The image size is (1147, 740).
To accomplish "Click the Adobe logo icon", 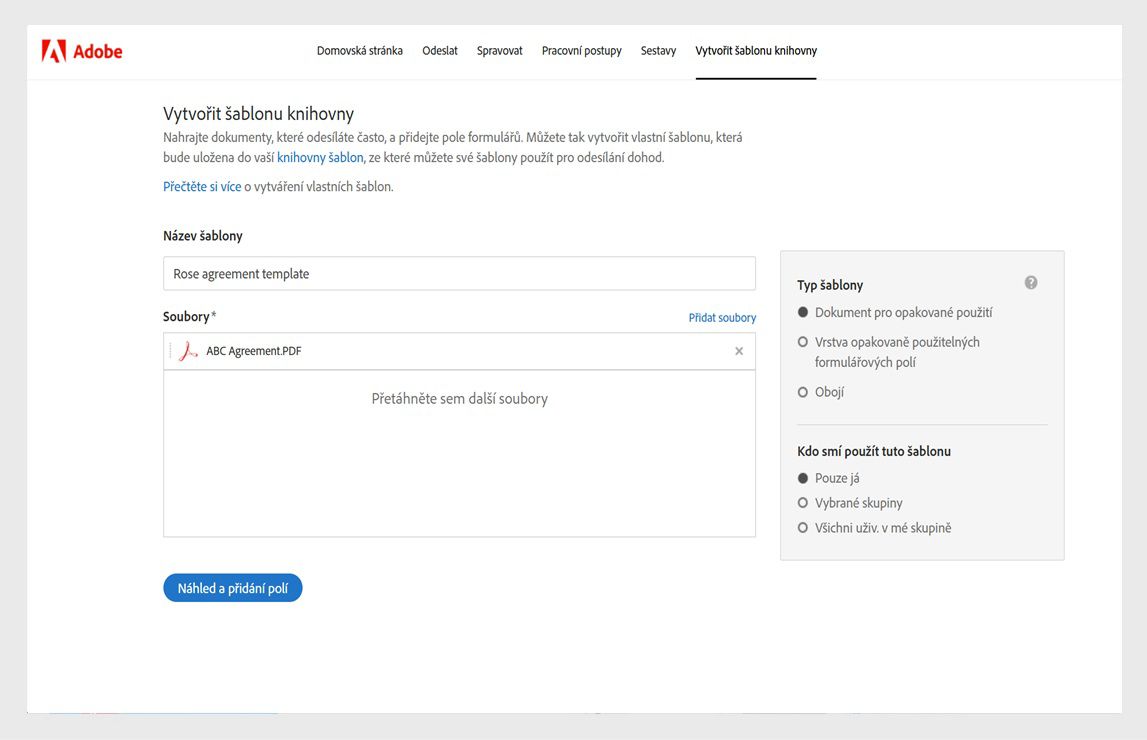I will coord(54,51).
